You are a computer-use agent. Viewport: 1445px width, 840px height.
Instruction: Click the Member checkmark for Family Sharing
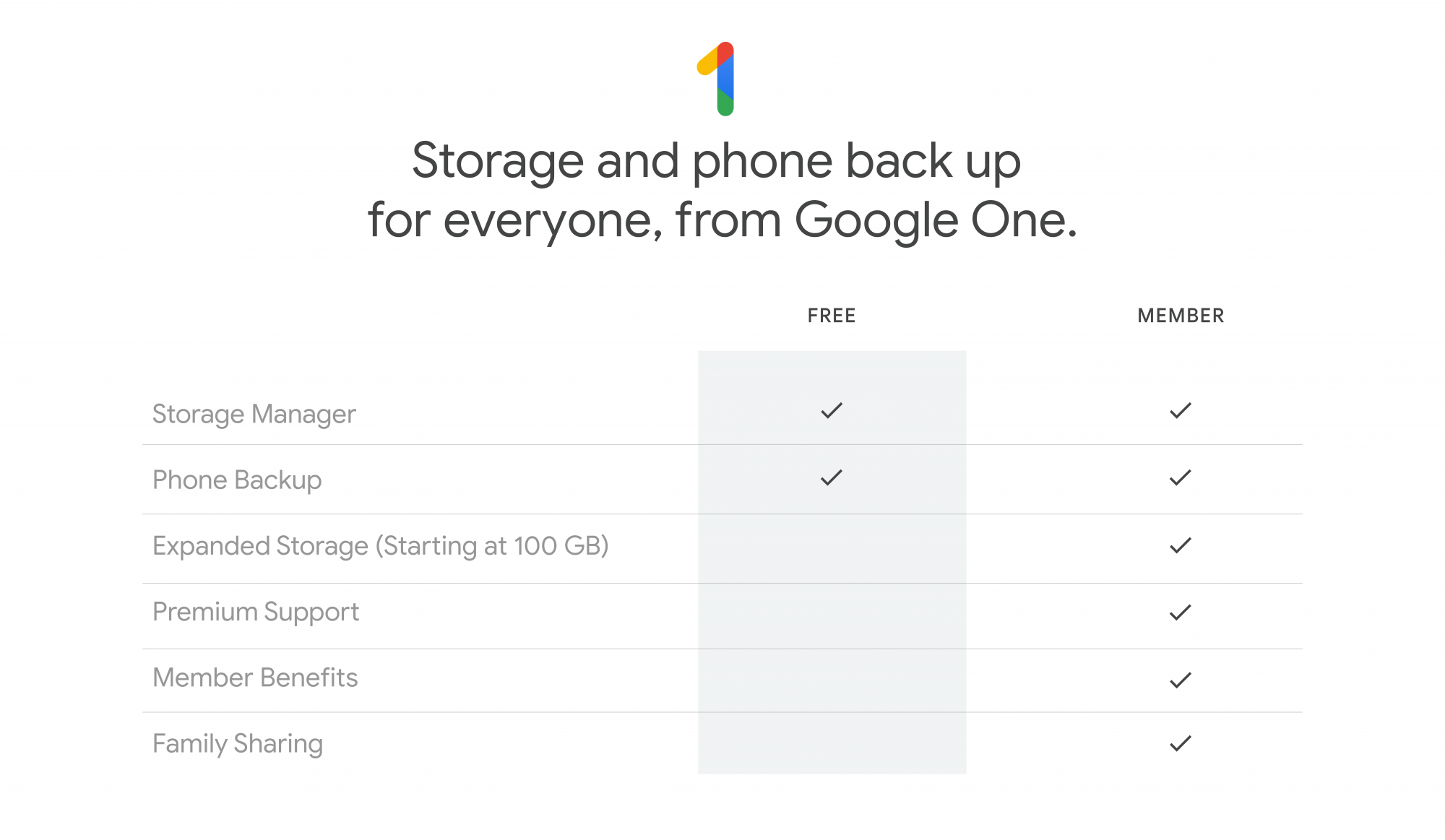[1180, 743]
